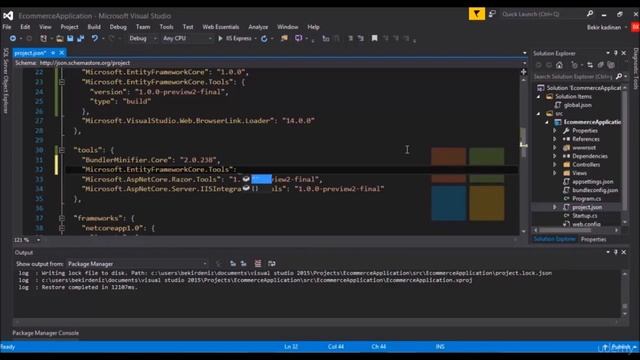Start debugging with IIS Express
This screenshot has height=360, width=640.
click(235, 38)
